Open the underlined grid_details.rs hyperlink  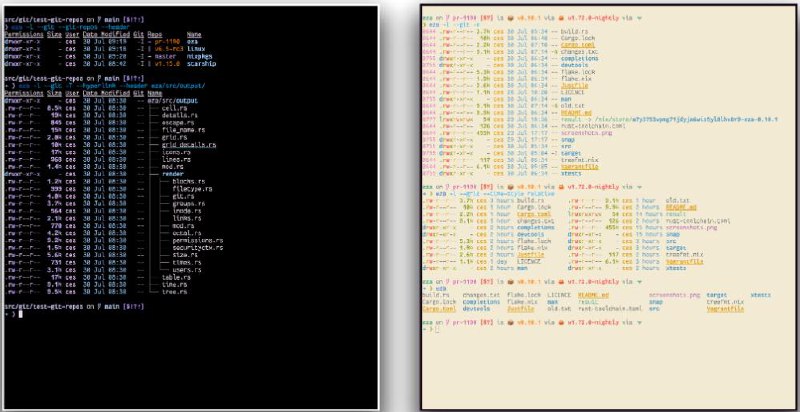(x=188, y=145)
